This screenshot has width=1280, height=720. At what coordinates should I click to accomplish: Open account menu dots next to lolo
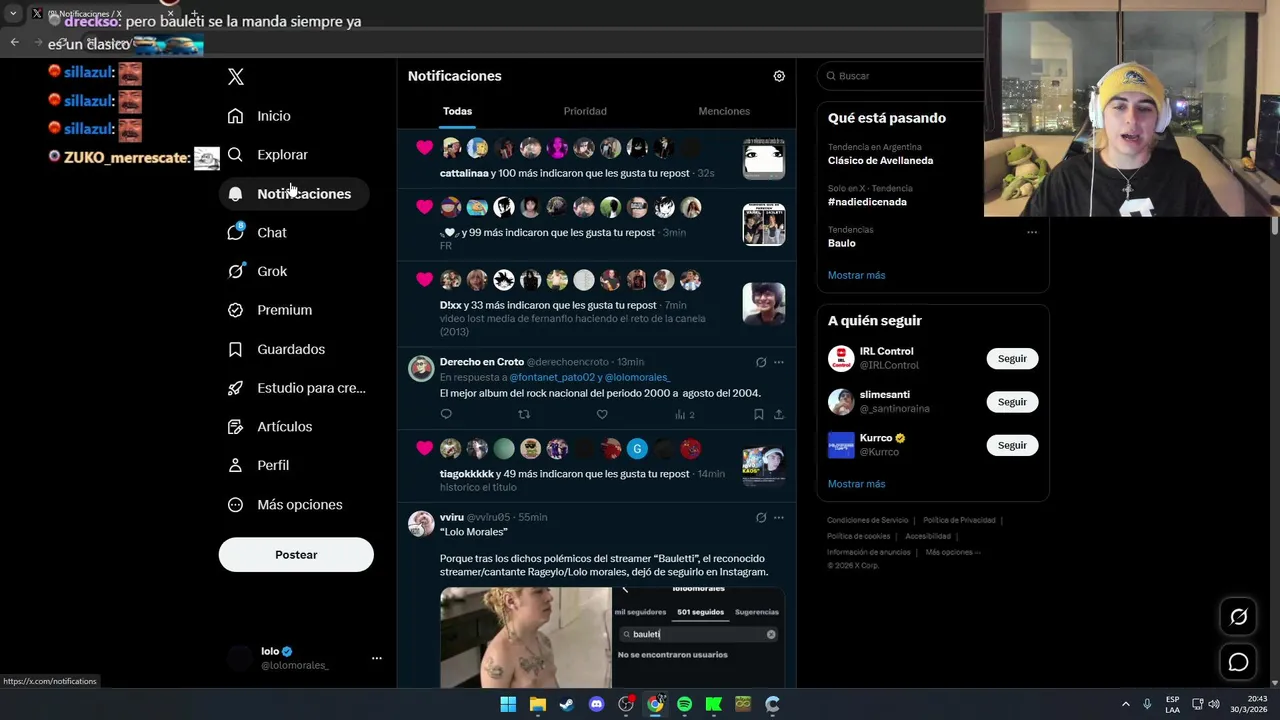tap(377, 658)
